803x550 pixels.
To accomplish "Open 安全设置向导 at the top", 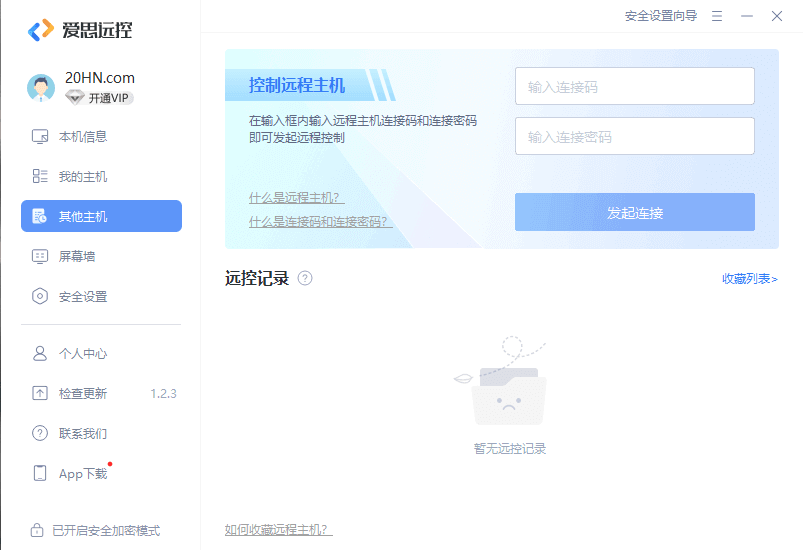I will coord(660,16).
